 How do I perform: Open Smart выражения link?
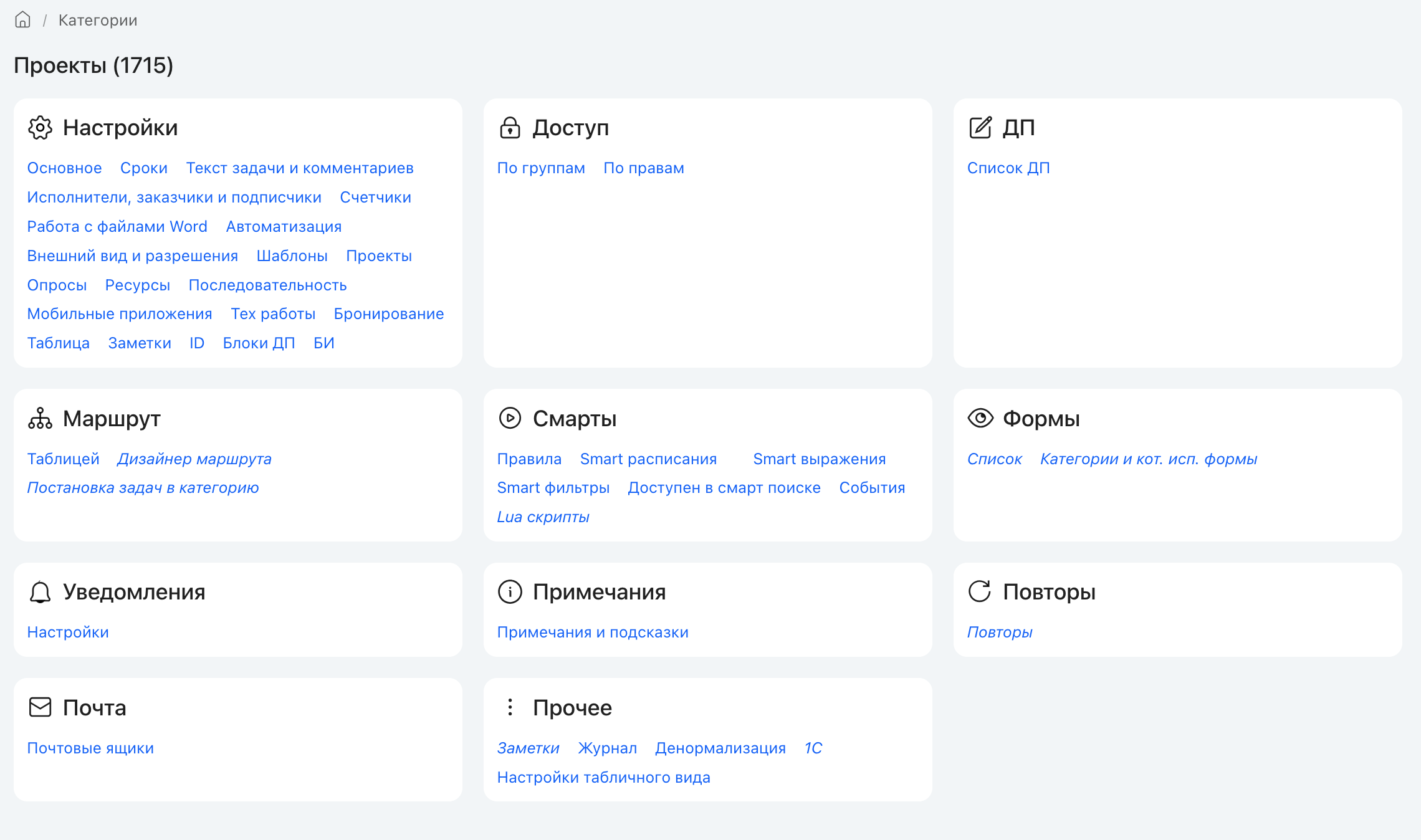coord(820,459)
